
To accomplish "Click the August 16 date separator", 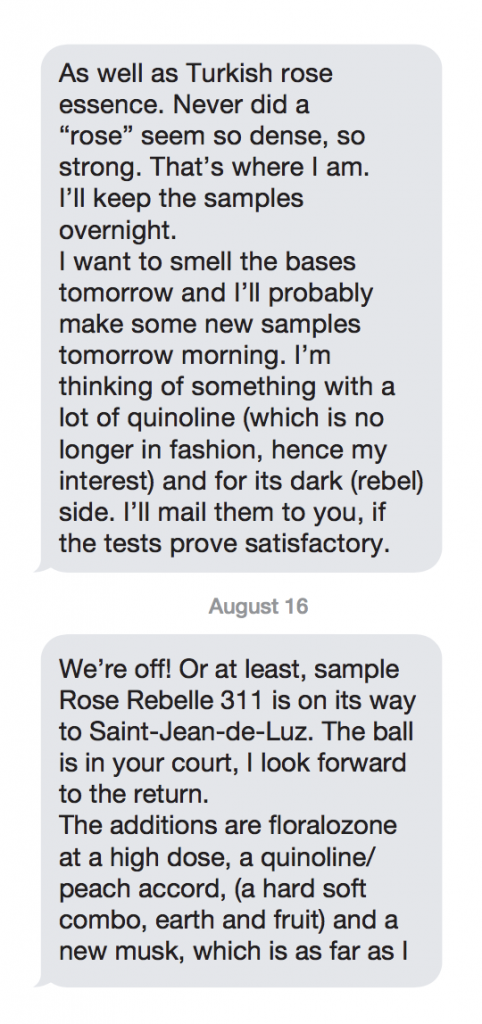I will coord(258,607).
